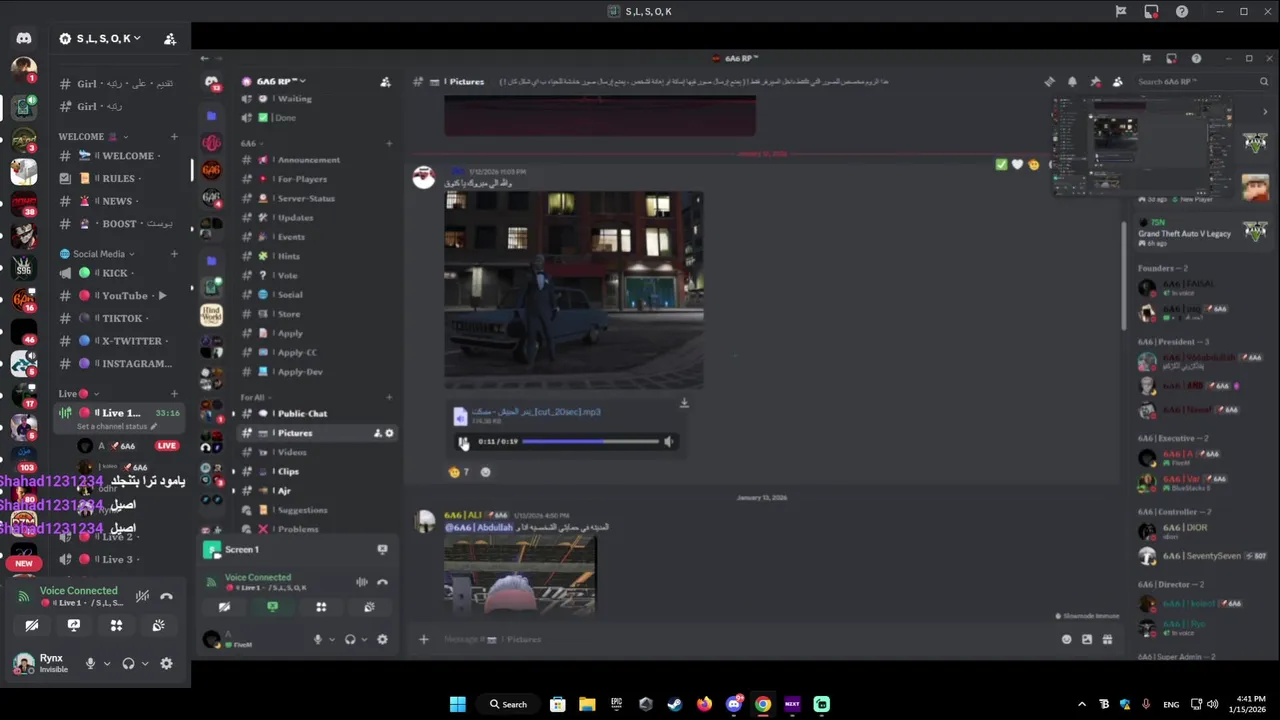Open Discord home from the server sidebar
The width and height of the screenshot is (1280, 720).
[24, 38]
